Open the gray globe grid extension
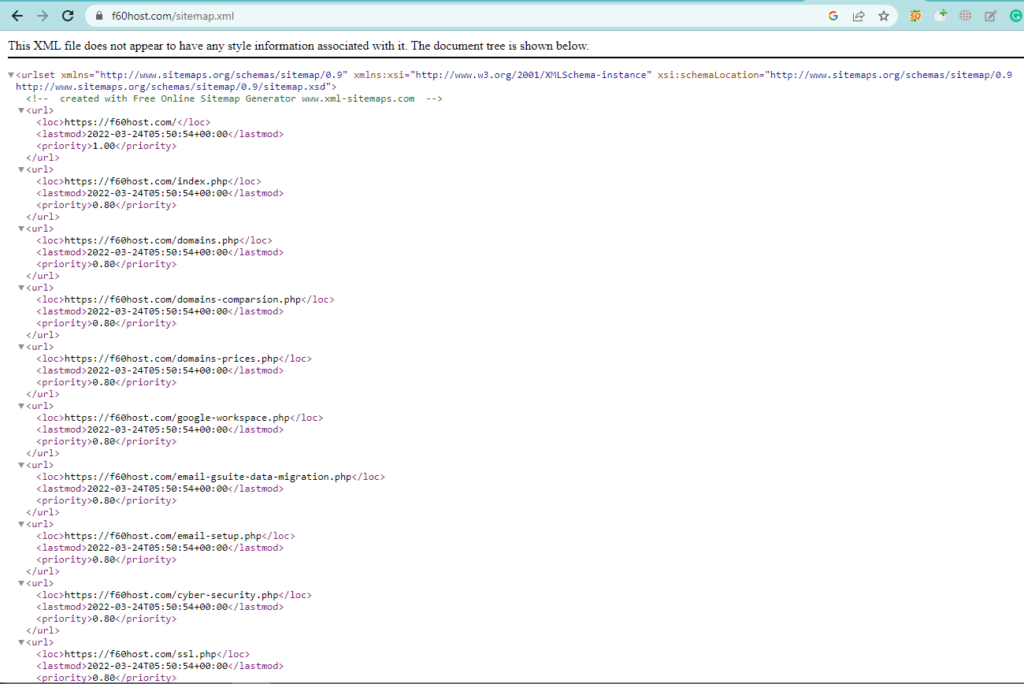The width and height of the screenshot is (1024, 684). point(965,16)
